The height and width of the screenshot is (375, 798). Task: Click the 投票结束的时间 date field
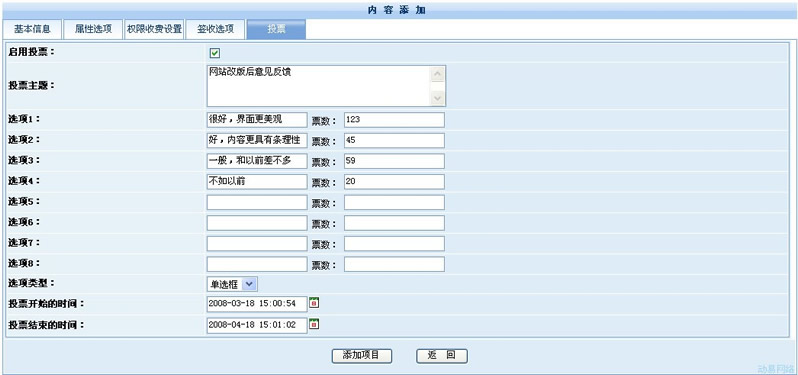coord(257,325)
